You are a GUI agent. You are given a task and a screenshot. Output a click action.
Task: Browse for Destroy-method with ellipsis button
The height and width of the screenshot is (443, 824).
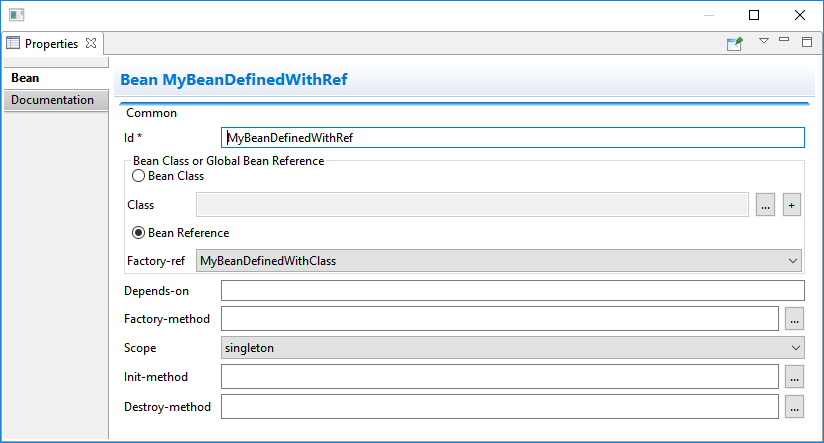[793, 407]
